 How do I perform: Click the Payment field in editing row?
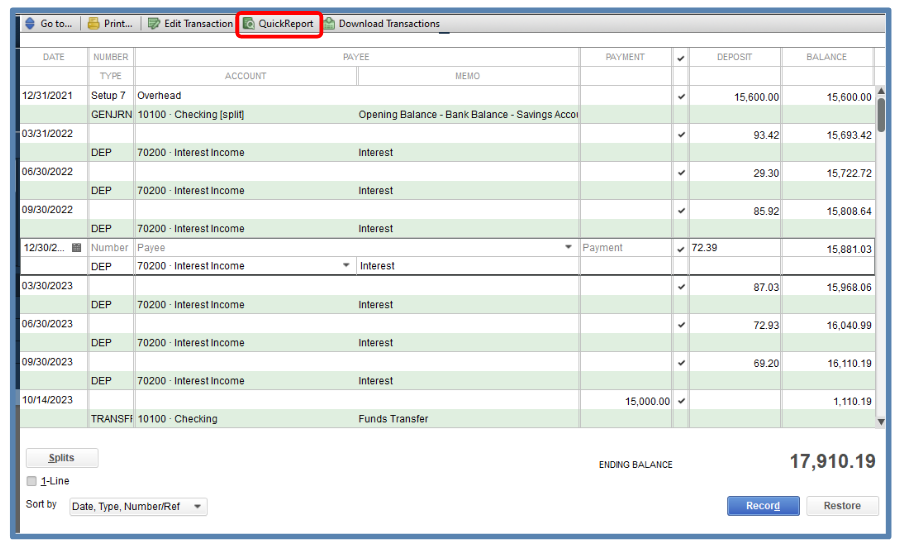(626, 248)
